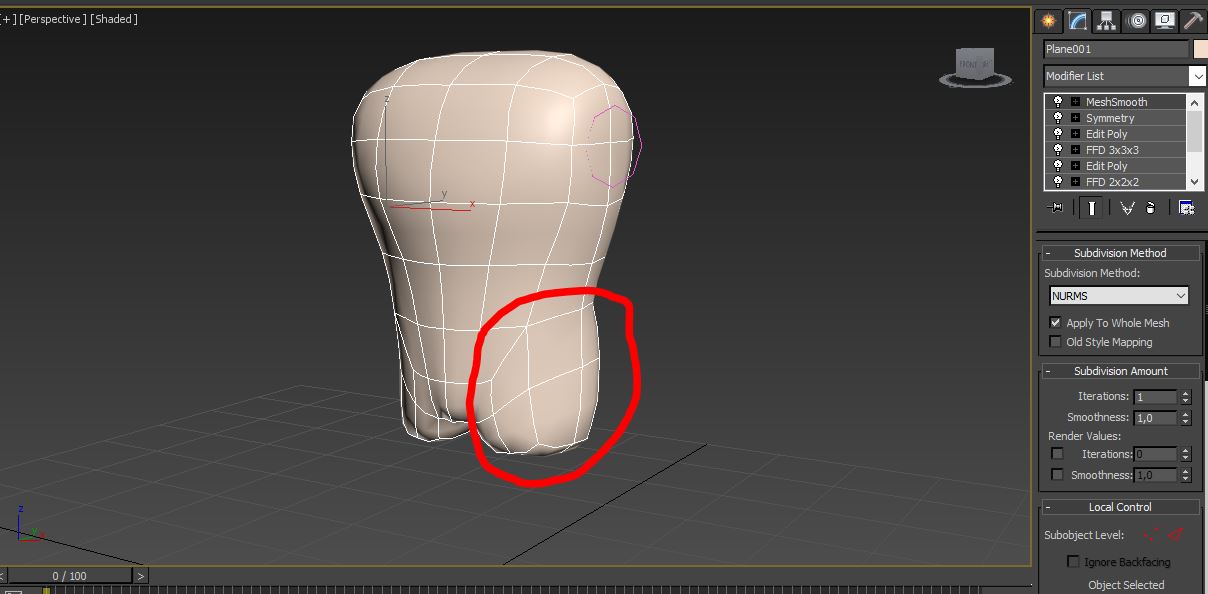Collapse the Subdivision Amount rollout
Image resolution: width=1208 pixels, height=594 pixels.
point(1049,371)
